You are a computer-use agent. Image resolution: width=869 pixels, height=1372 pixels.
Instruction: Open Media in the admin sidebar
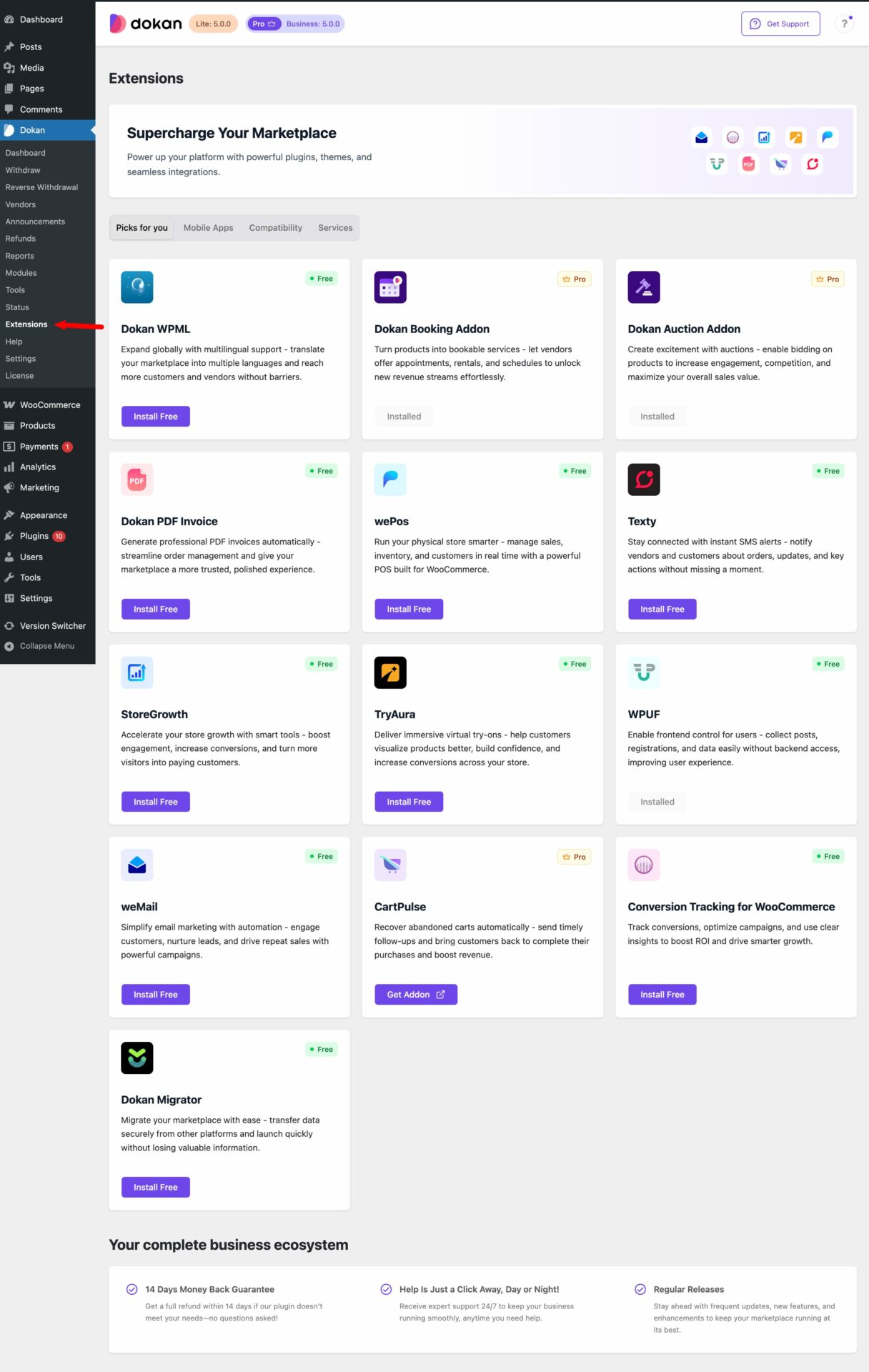click(47, 68)
